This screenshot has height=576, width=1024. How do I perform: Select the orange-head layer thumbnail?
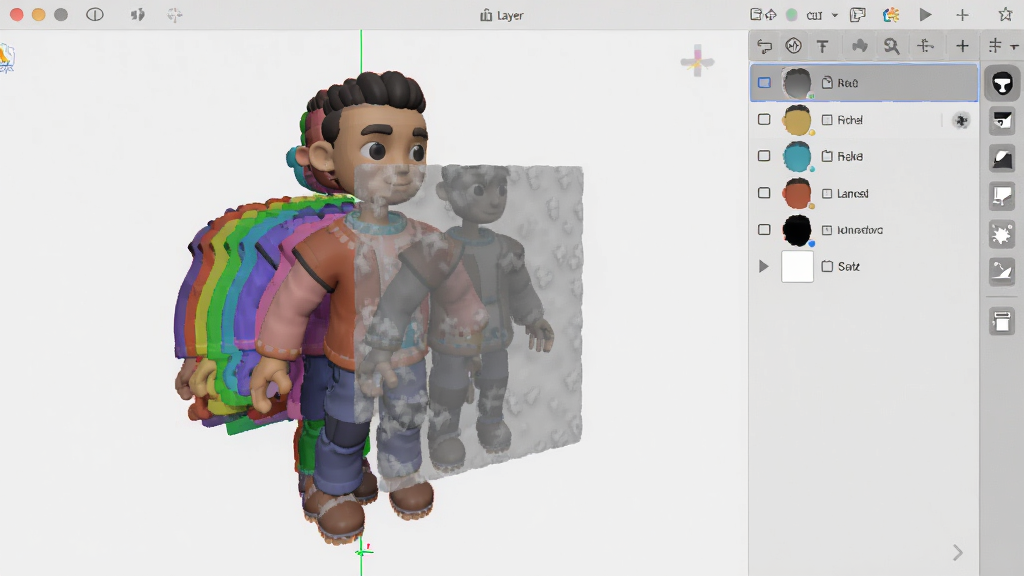tap(797, 193)
